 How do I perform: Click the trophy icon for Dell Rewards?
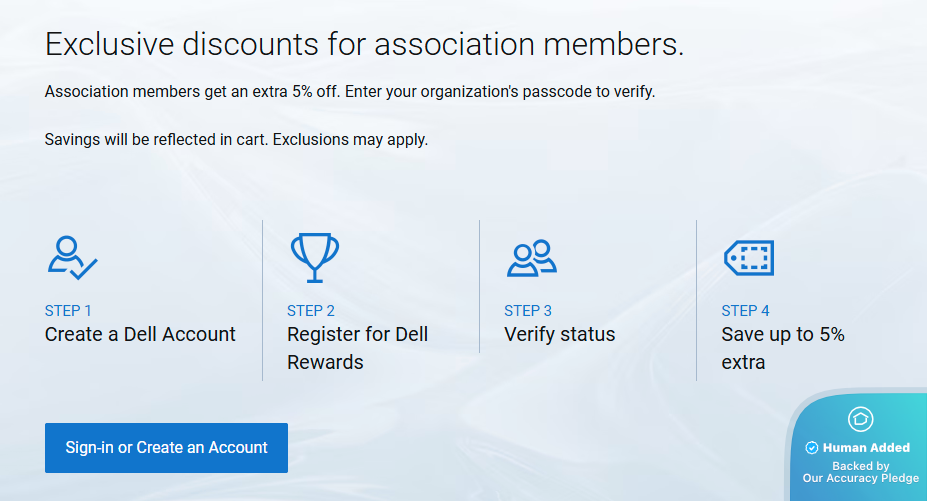point(314,257)
